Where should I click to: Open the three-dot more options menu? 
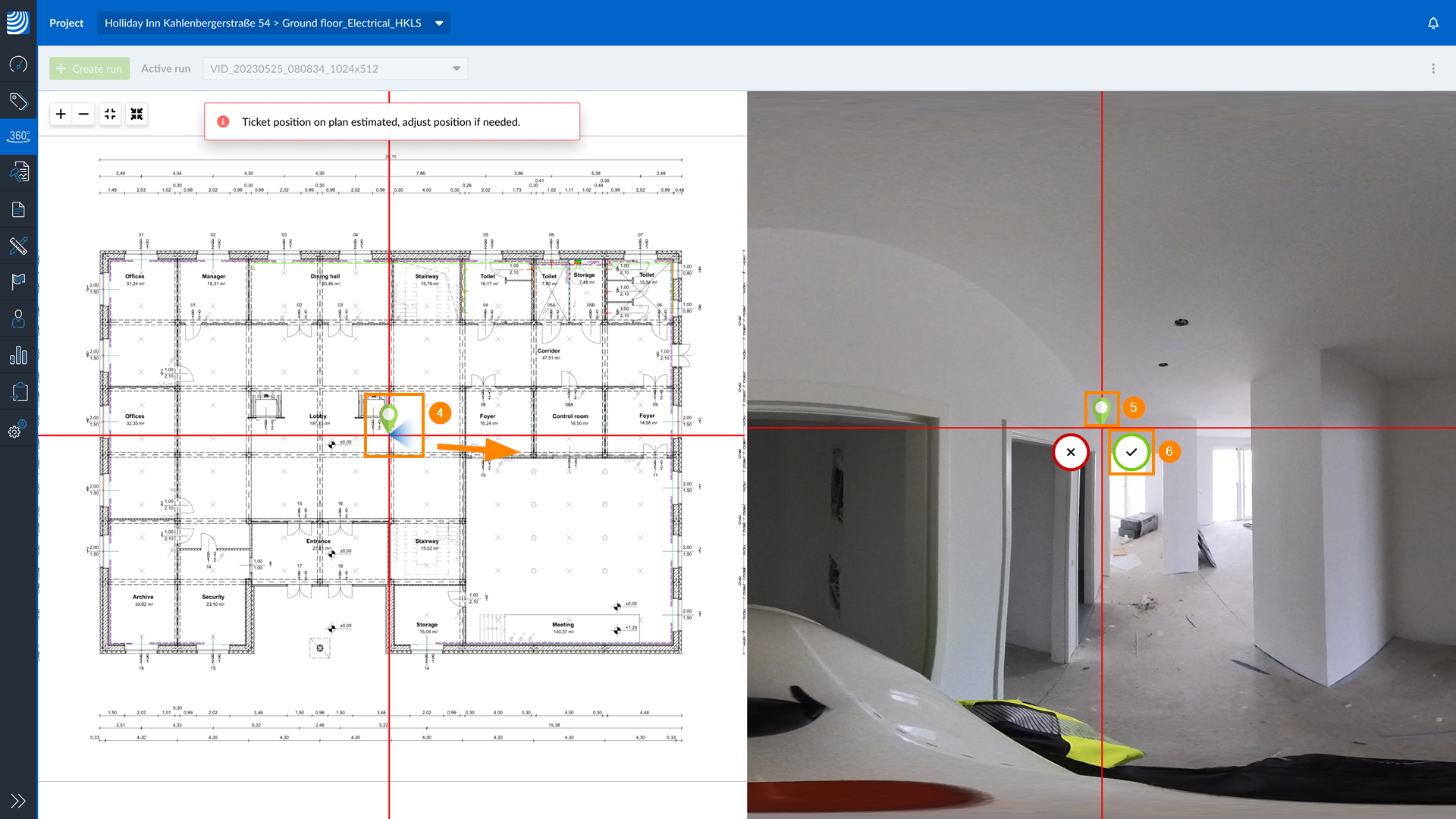pos(1433,68)
